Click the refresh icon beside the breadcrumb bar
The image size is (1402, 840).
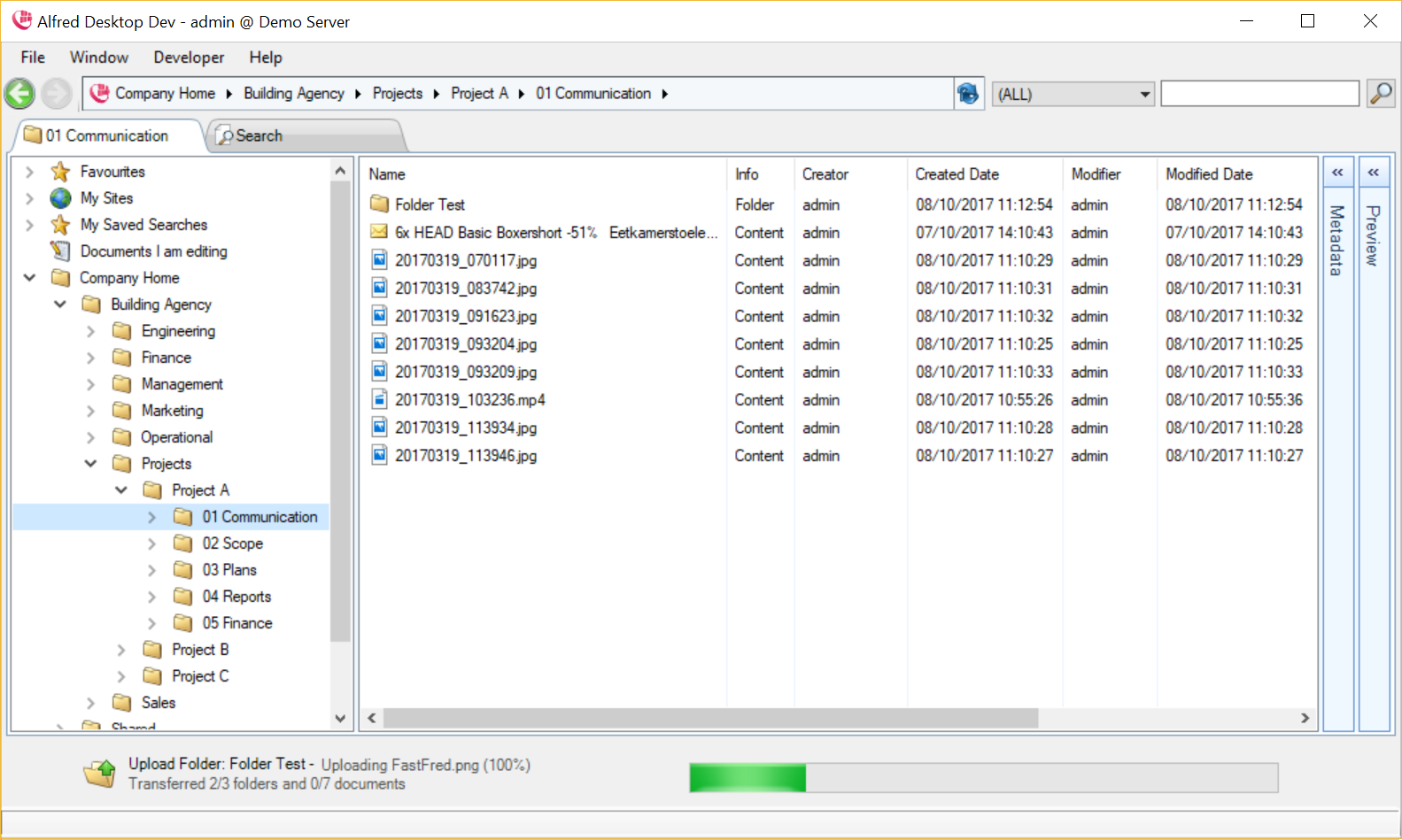[968, 94]
